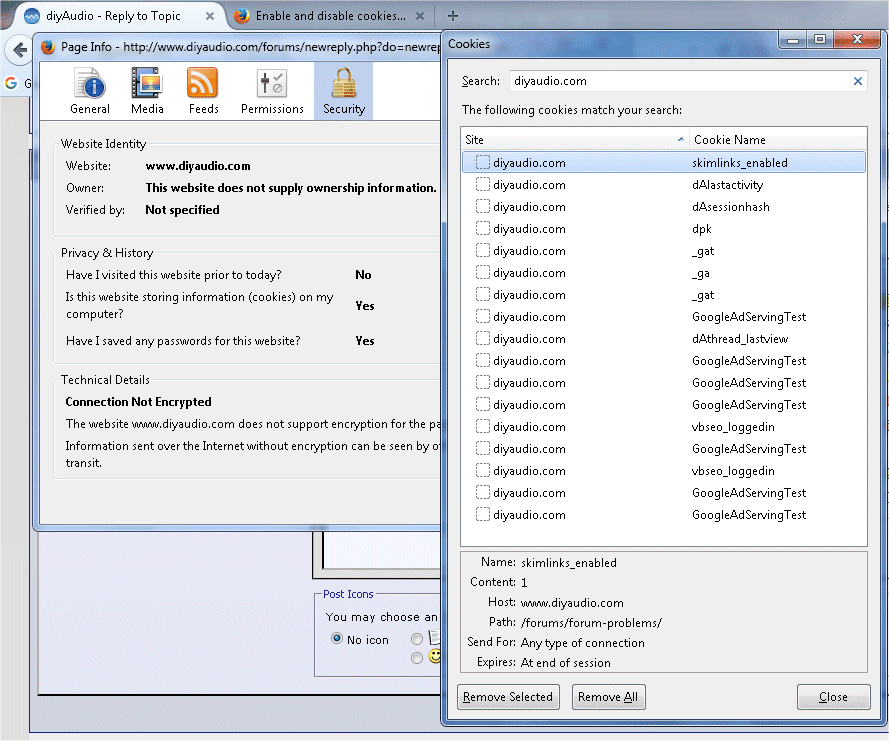889x741 pixels.
Task: Select the Security padlock tab
Action: pyautogui.click(x=344, y=91)
